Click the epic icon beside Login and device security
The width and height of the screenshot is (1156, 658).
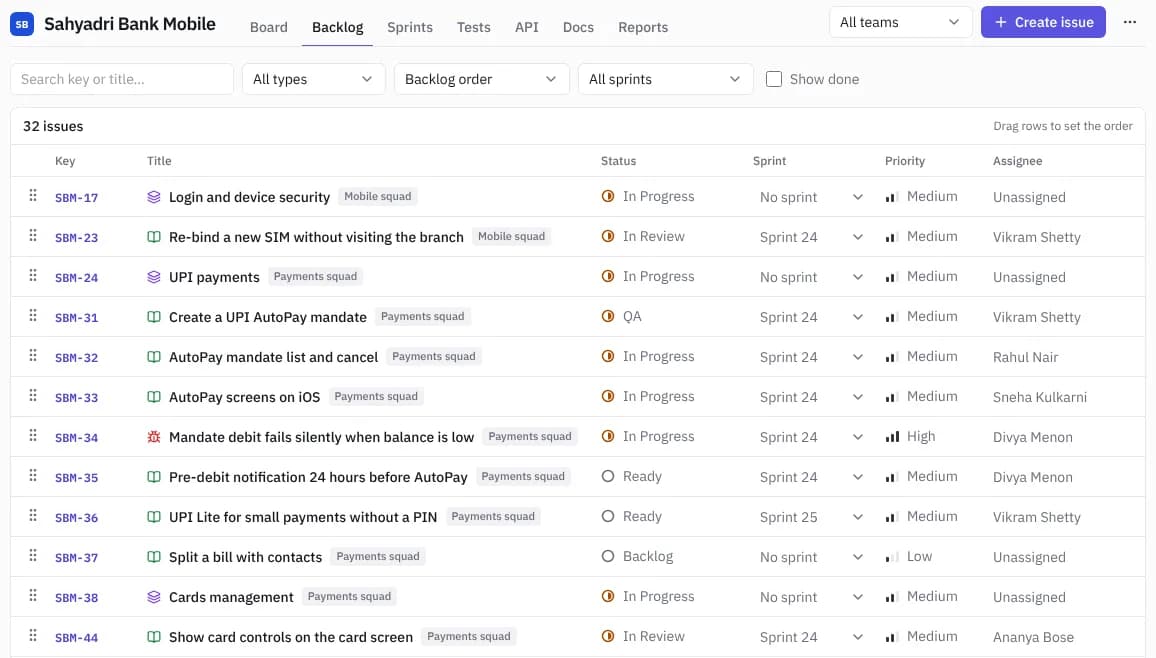[x=153, y=197]
